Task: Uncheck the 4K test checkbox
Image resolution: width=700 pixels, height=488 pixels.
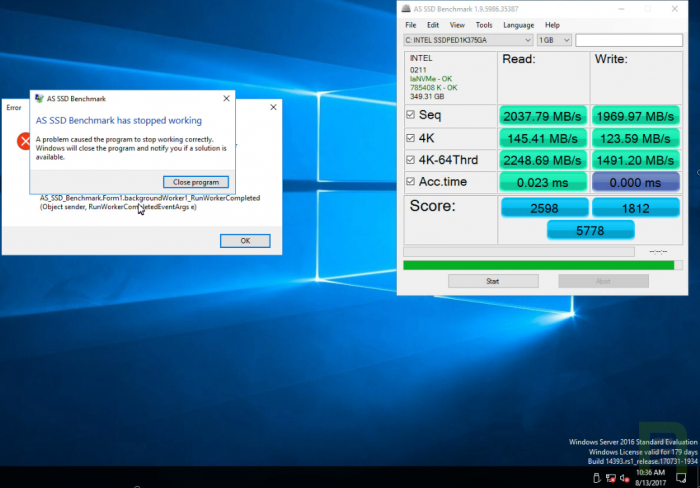Action: [x=411, y=138]
